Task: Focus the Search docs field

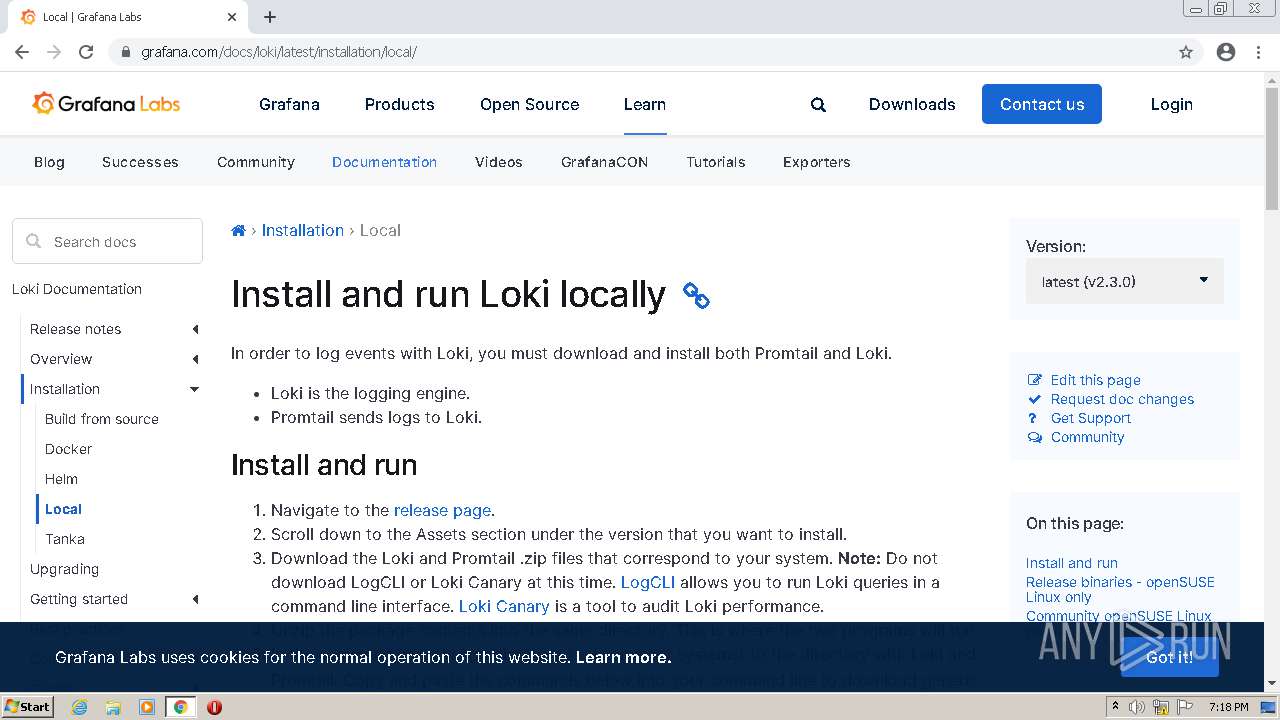Action: [x=107, y=242]
